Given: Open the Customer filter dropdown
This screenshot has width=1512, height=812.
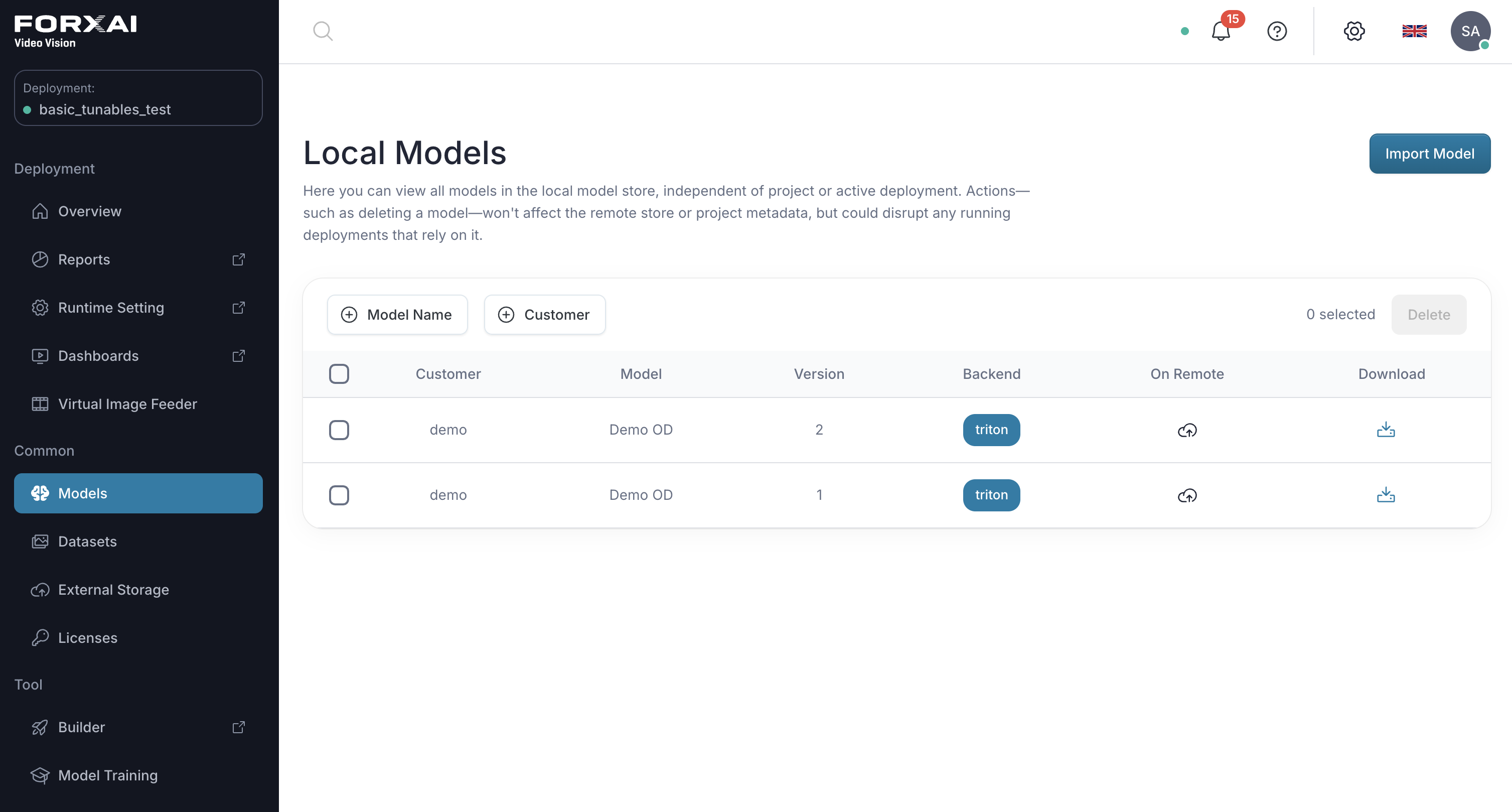Looking at the screenshot, I should (x=545, y=315).
